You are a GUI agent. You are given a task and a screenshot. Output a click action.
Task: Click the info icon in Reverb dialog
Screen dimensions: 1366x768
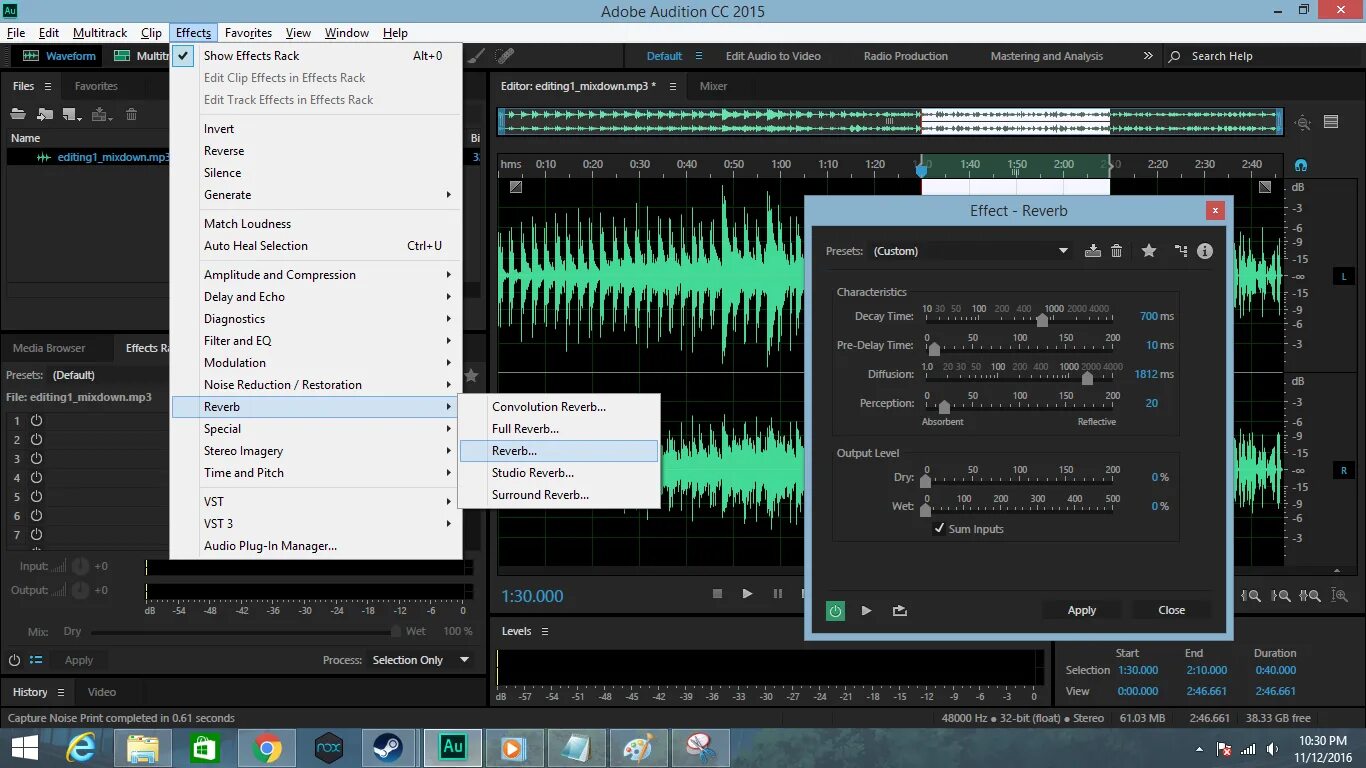1205,251
